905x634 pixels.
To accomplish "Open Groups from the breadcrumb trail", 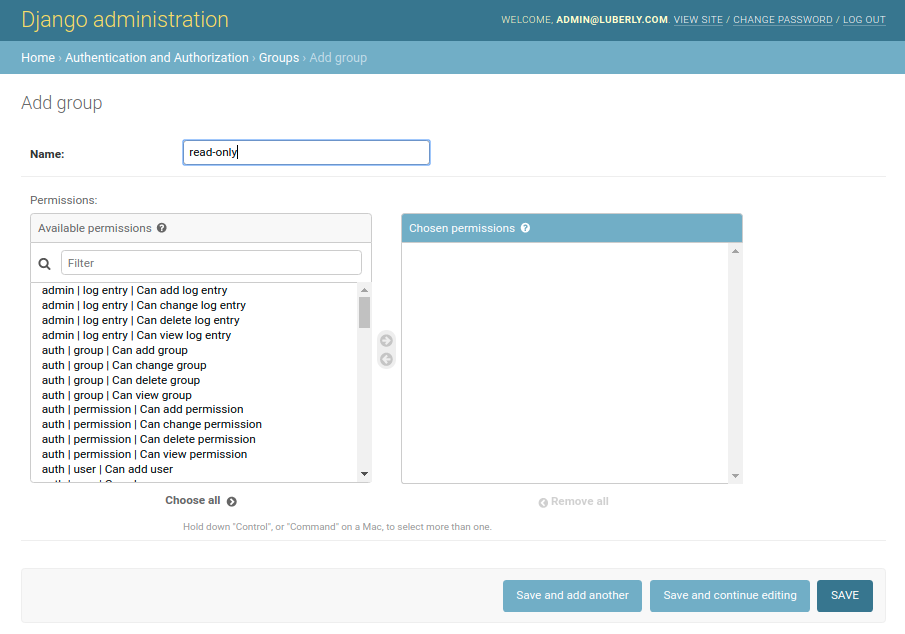I will coord(278,57).
